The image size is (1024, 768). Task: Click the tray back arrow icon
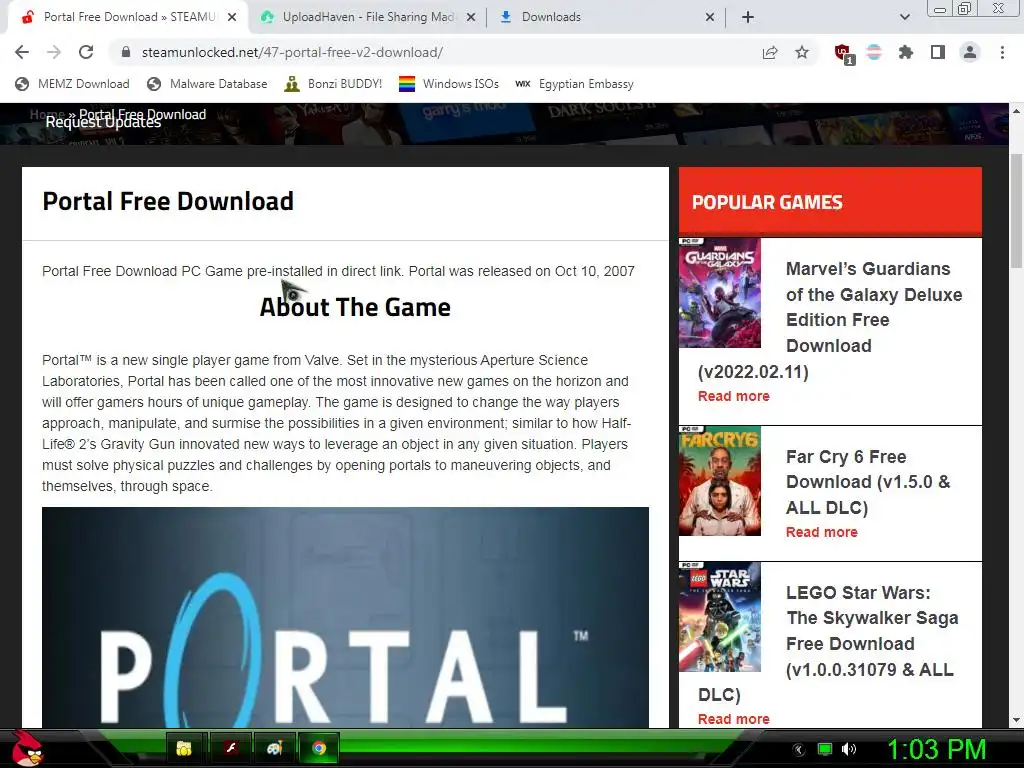pos(799,750)
